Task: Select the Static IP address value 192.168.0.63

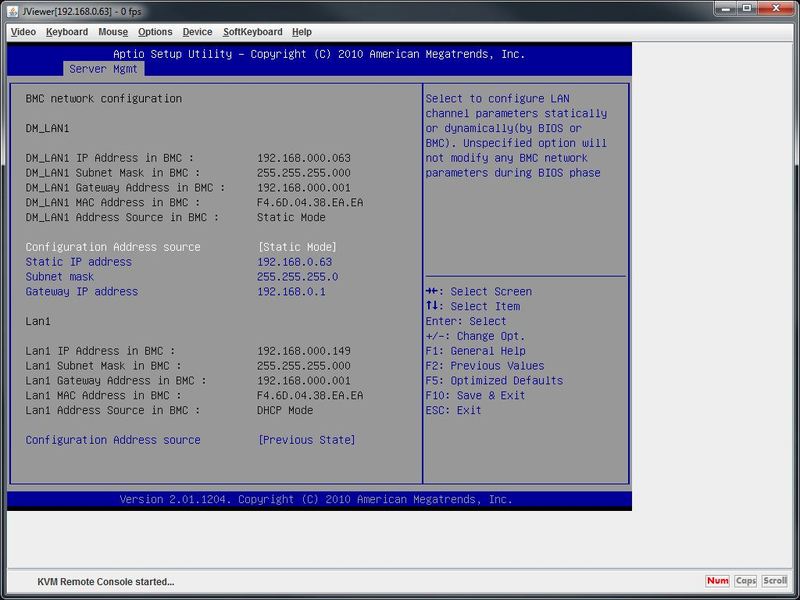Action: click(x=294, y=262)
